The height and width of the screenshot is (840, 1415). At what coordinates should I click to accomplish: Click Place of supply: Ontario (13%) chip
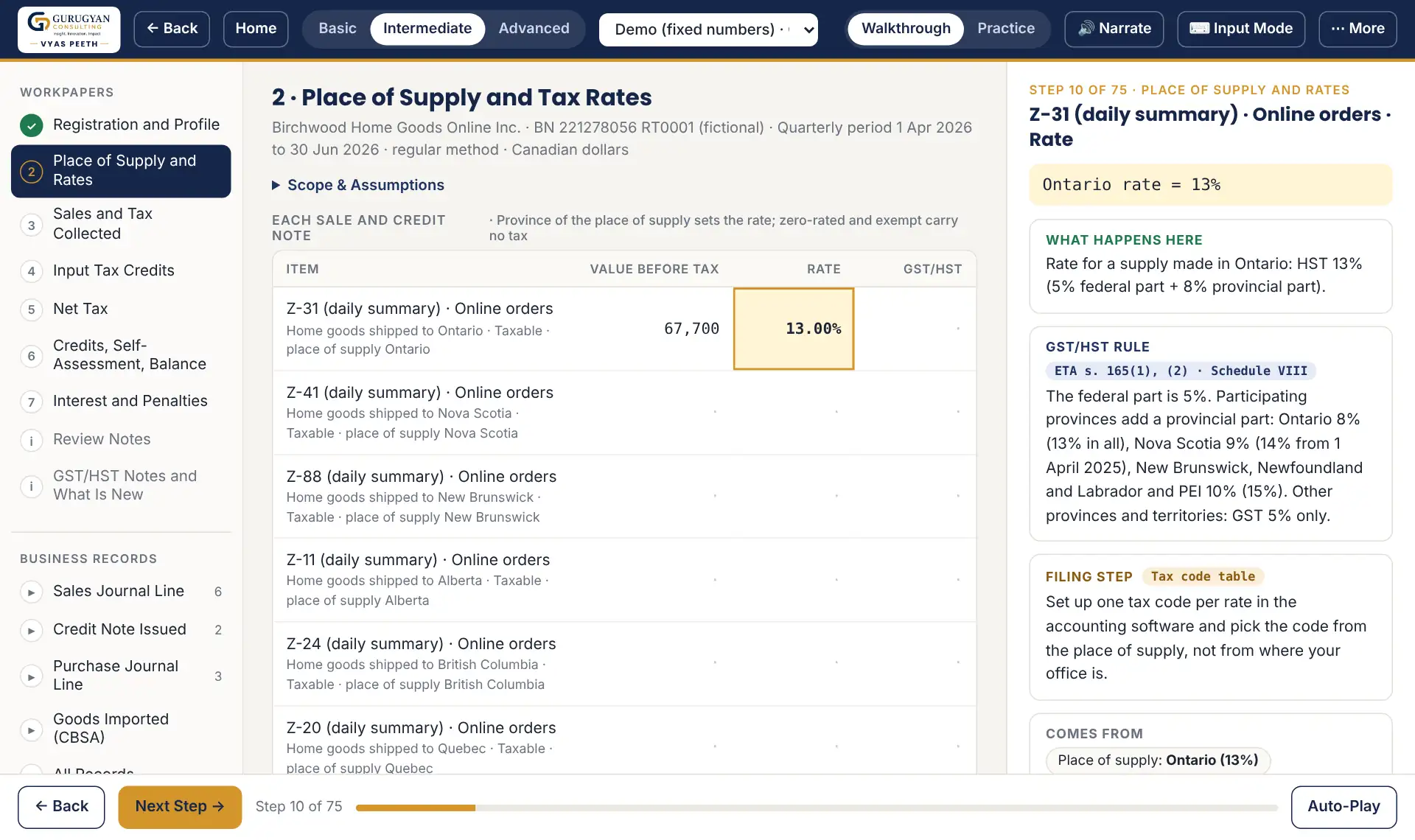tap(1158, 760)
